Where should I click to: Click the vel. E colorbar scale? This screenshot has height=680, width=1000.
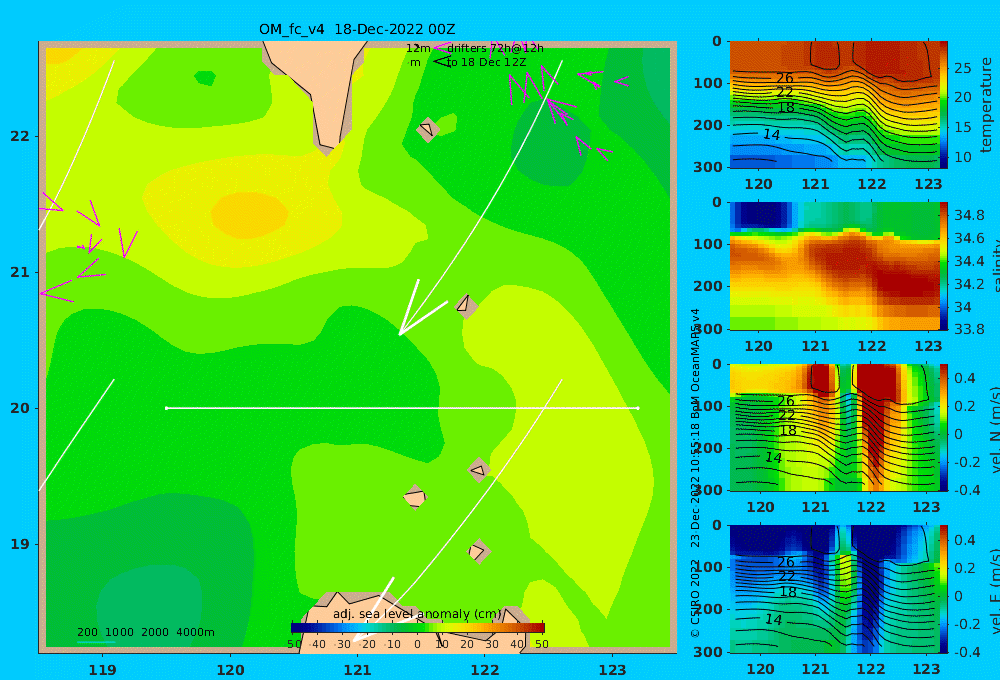[x=943, y=589]
